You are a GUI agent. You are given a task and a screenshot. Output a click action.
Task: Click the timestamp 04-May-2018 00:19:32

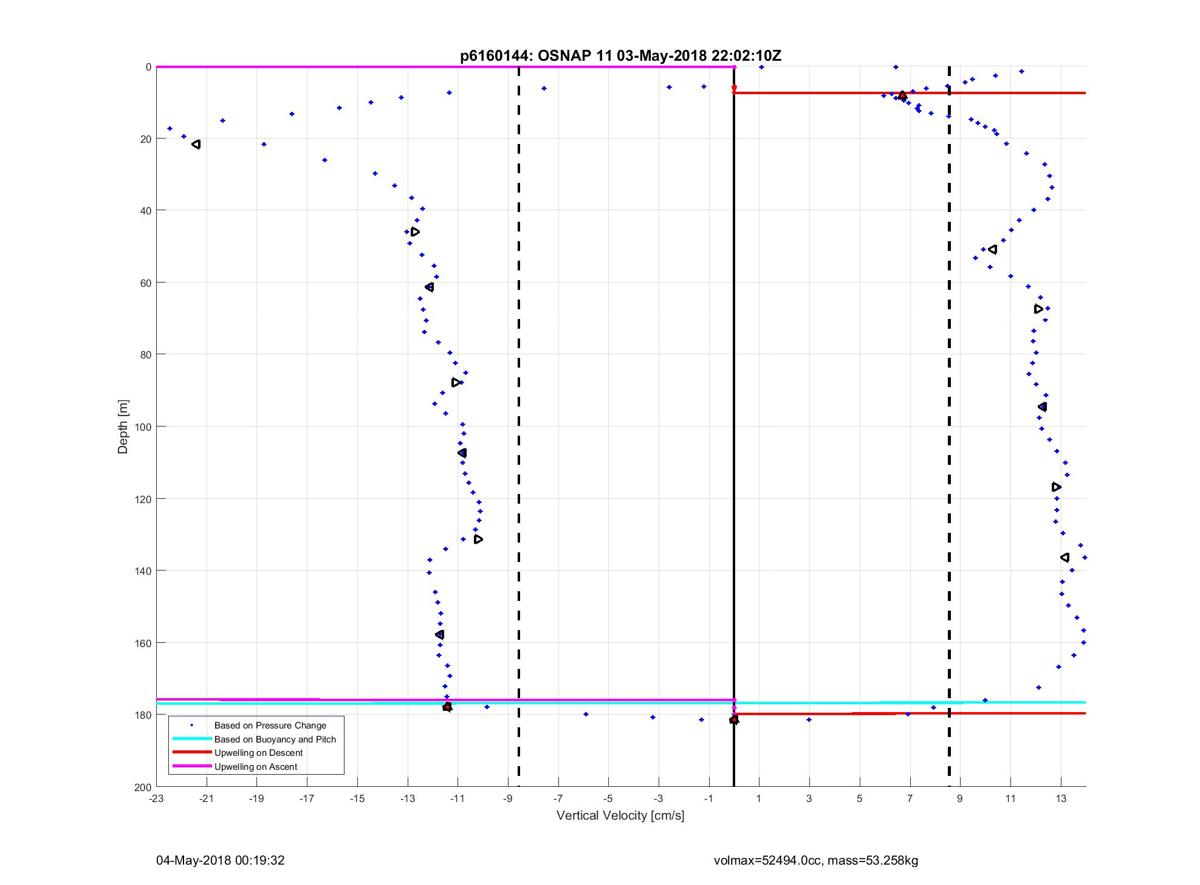pyautogui.click(x=221, y=860)
